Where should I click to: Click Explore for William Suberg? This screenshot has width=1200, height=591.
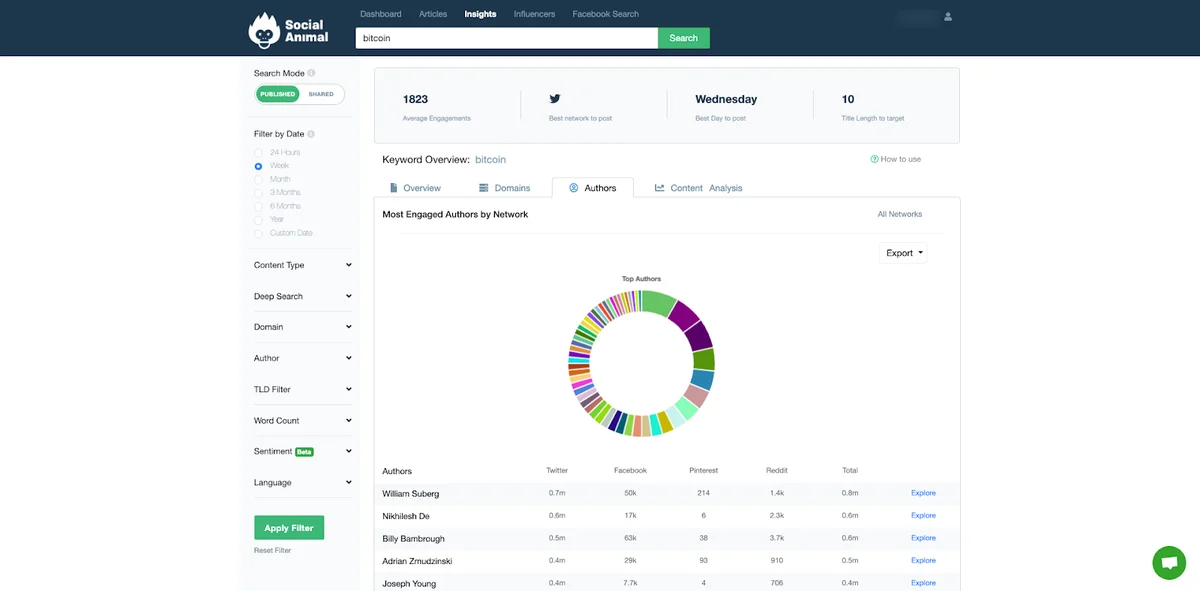pyautogui.click(x=923, y=493)
